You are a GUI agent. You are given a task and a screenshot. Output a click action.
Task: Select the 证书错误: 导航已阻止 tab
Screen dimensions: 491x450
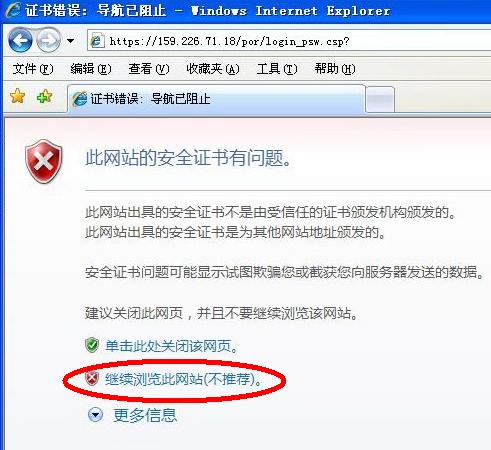coord(216,99)
